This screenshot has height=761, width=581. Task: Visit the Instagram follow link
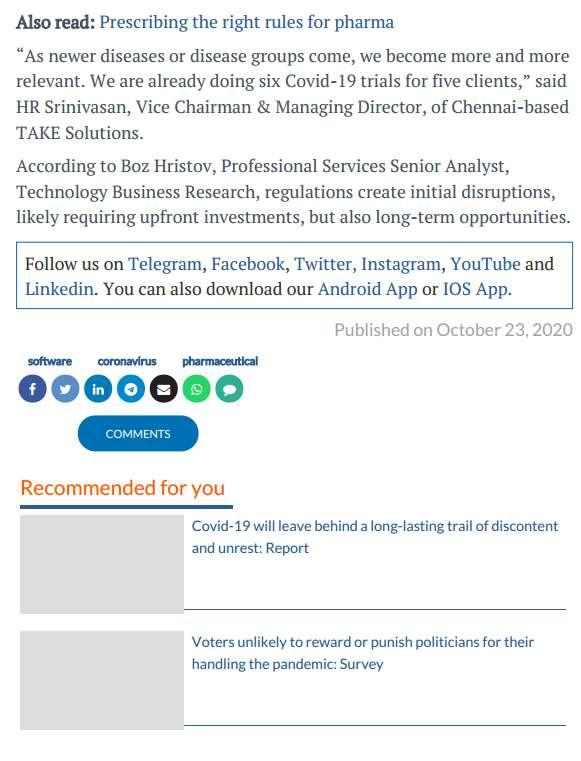tap(400, 264)
